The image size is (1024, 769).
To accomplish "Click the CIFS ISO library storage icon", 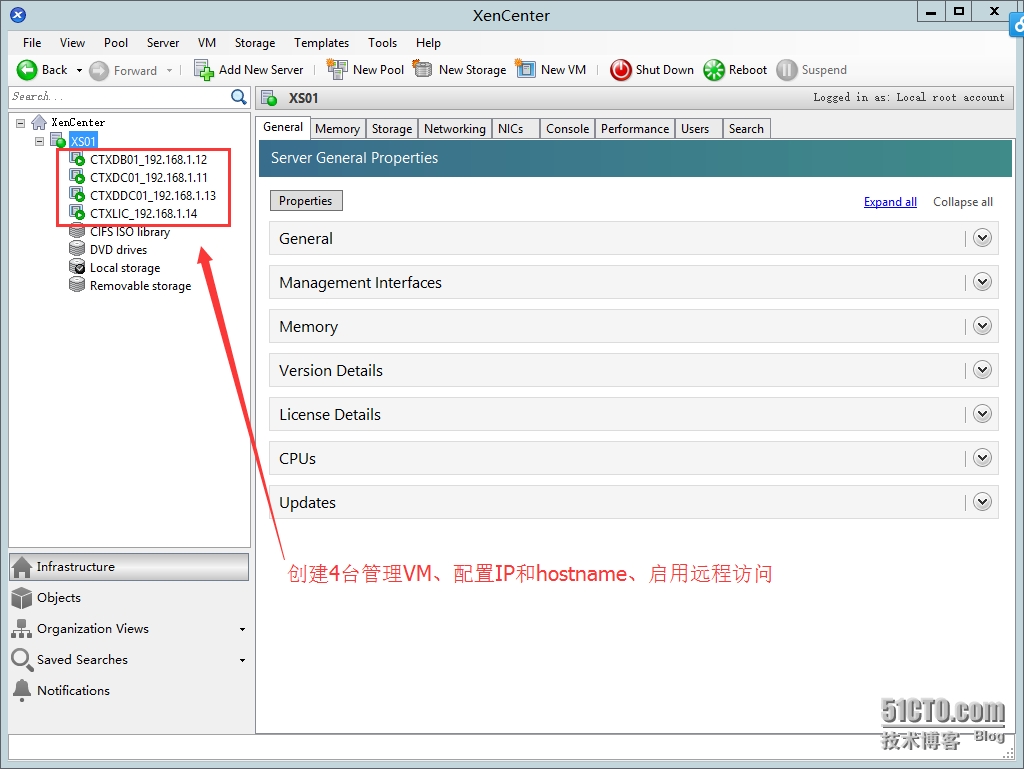I will (77, 230).
